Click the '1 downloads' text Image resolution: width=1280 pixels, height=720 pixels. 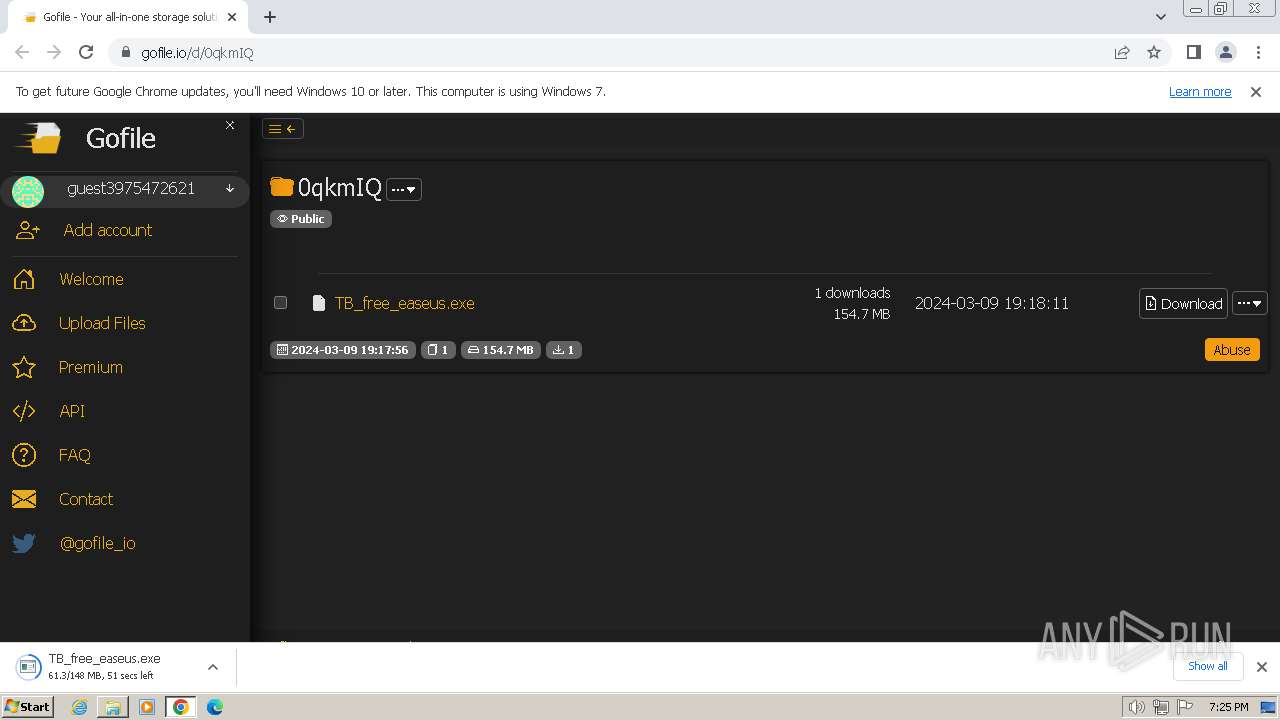pos(852,293)
